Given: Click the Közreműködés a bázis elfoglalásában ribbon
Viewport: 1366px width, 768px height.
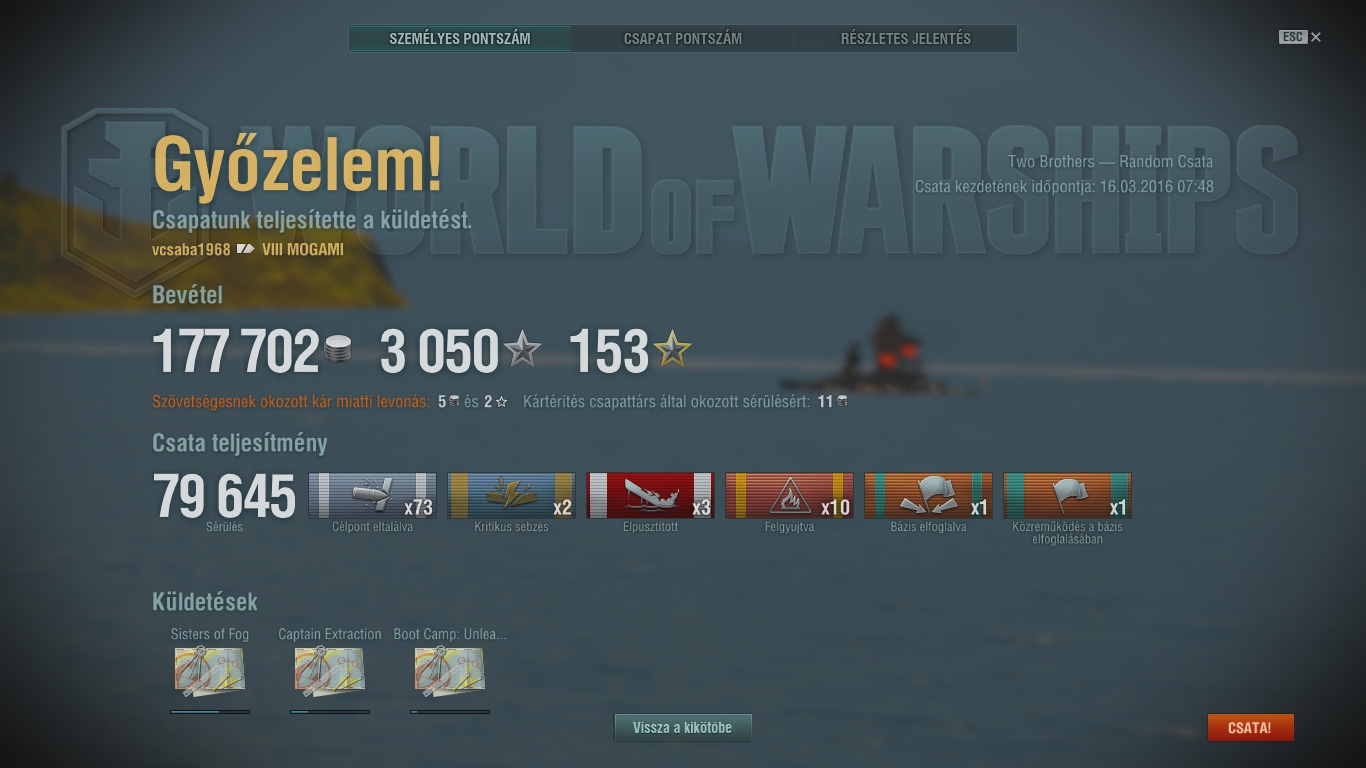Looking at the screenshot, I should coord(1067,495).
